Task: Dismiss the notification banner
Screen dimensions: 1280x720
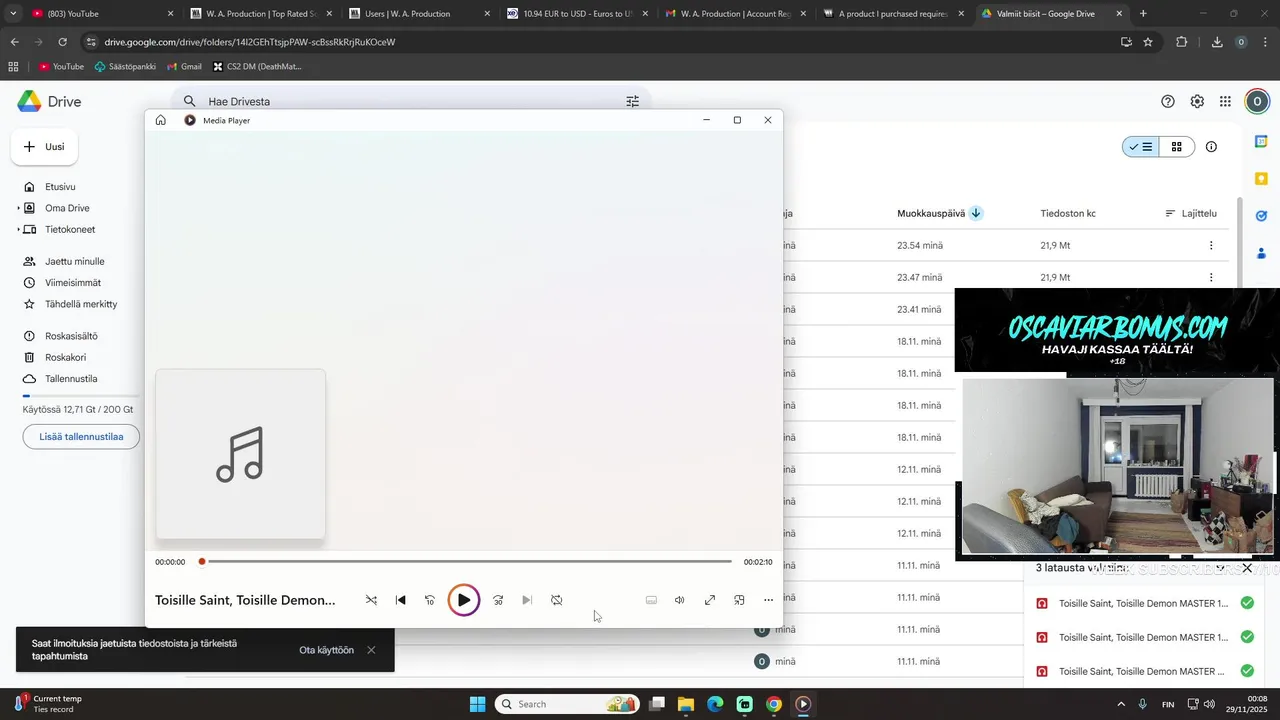Action: point(371,650)
